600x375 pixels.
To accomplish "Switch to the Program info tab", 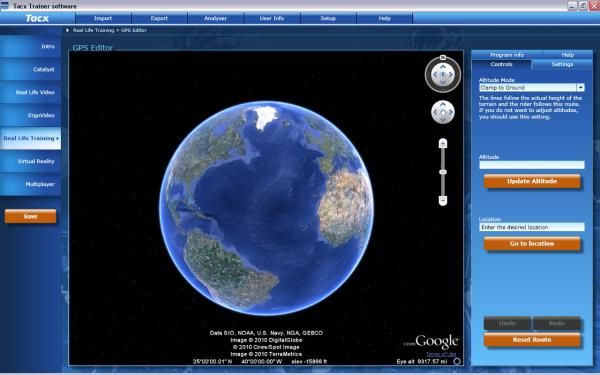I will pyautogui.click(x=507, y=55).
